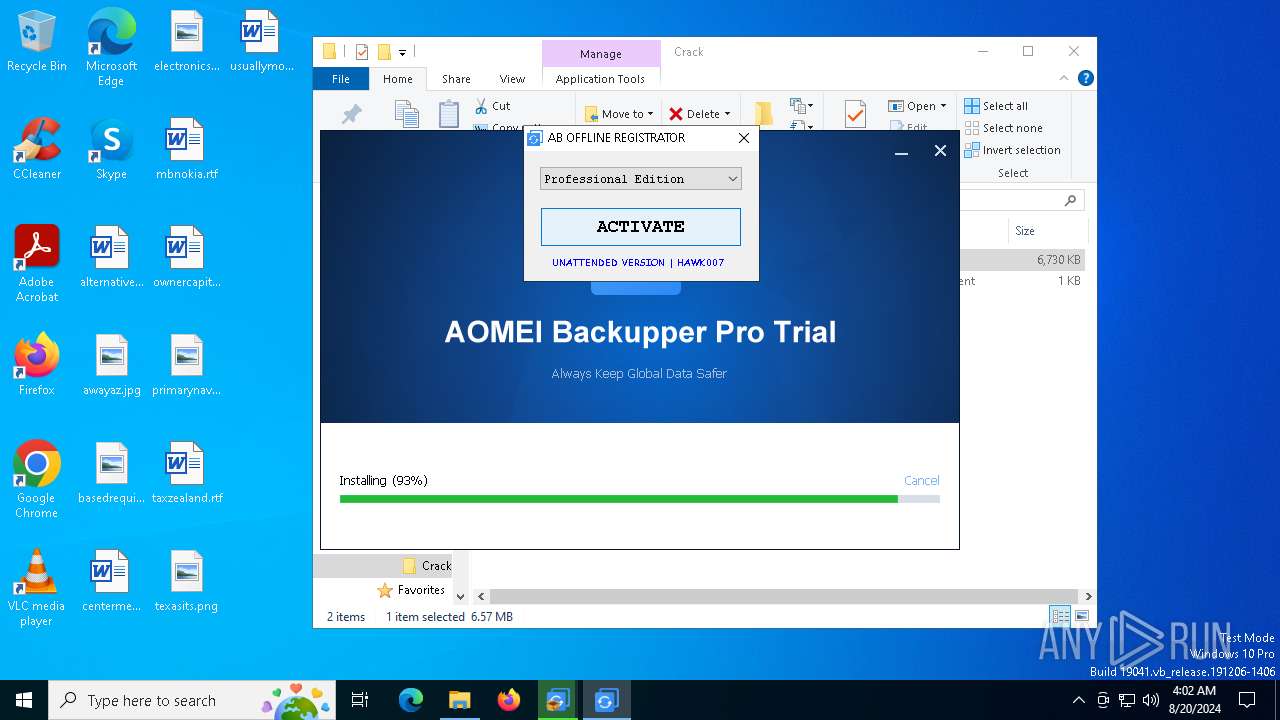Image resolution: width=1280 pixels, height=720 pixels.
Task: Show hidden system tray icons chevron
Action: coord(1078,700)
